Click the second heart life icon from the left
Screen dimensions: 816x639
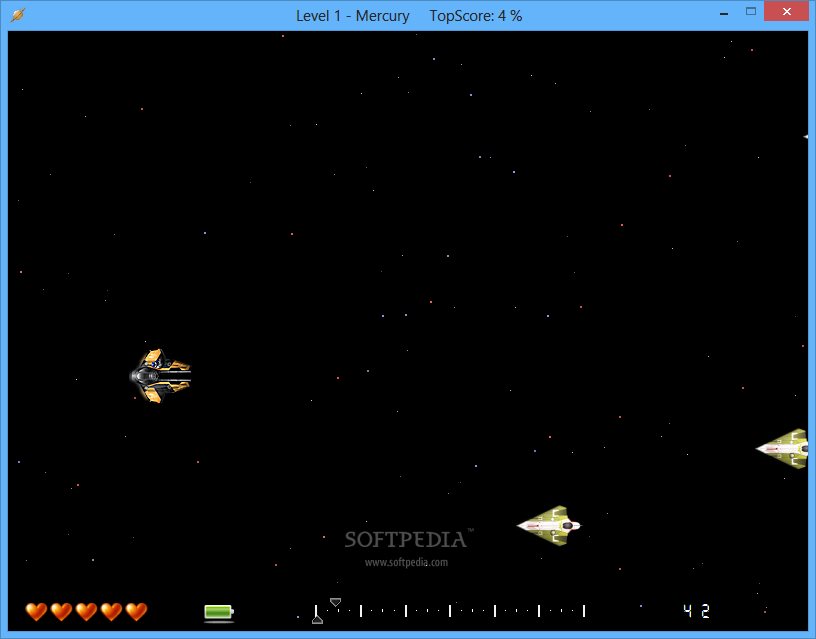pos(61,611)
